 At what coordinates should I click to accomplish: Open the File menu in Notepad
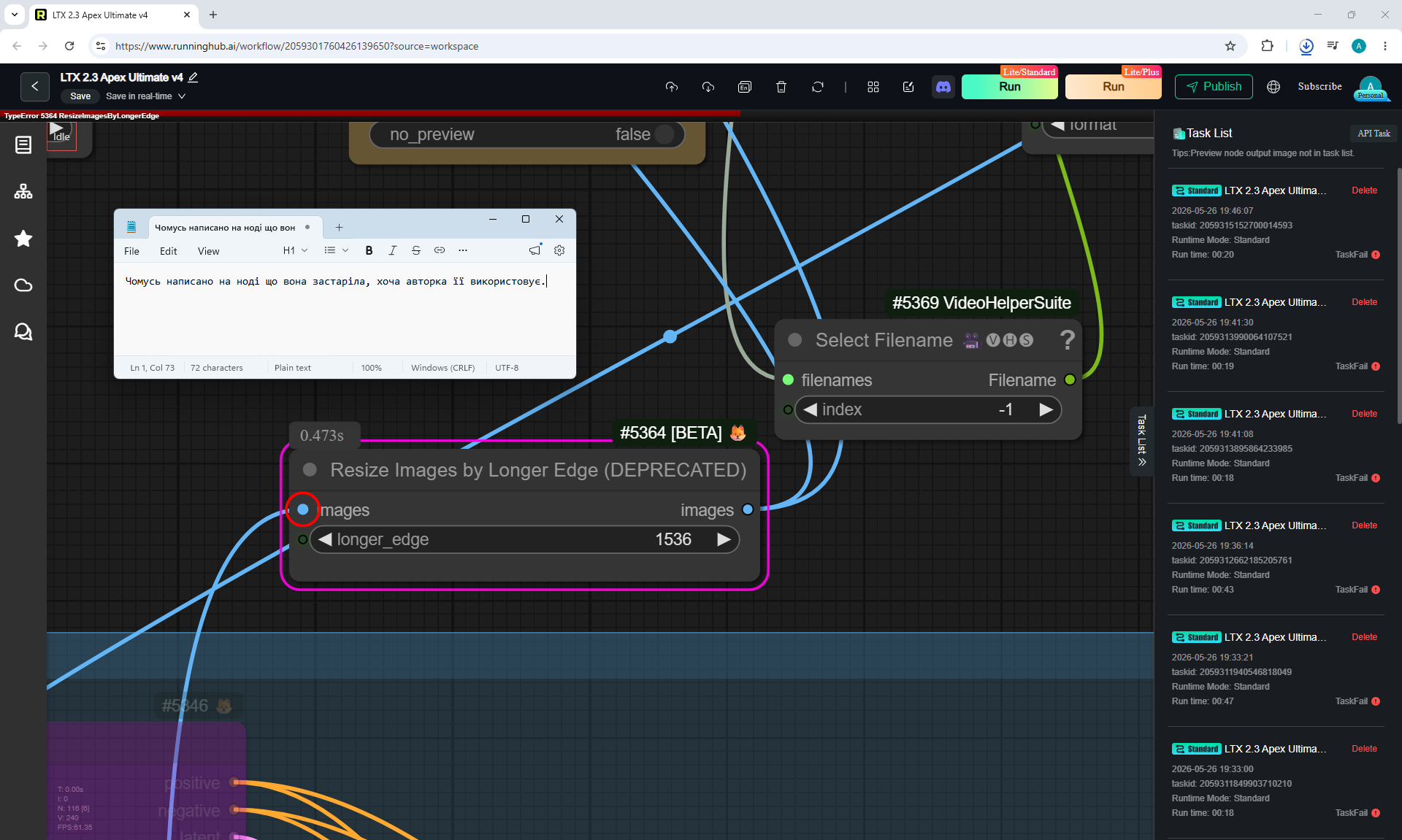(x=131, y=251)
